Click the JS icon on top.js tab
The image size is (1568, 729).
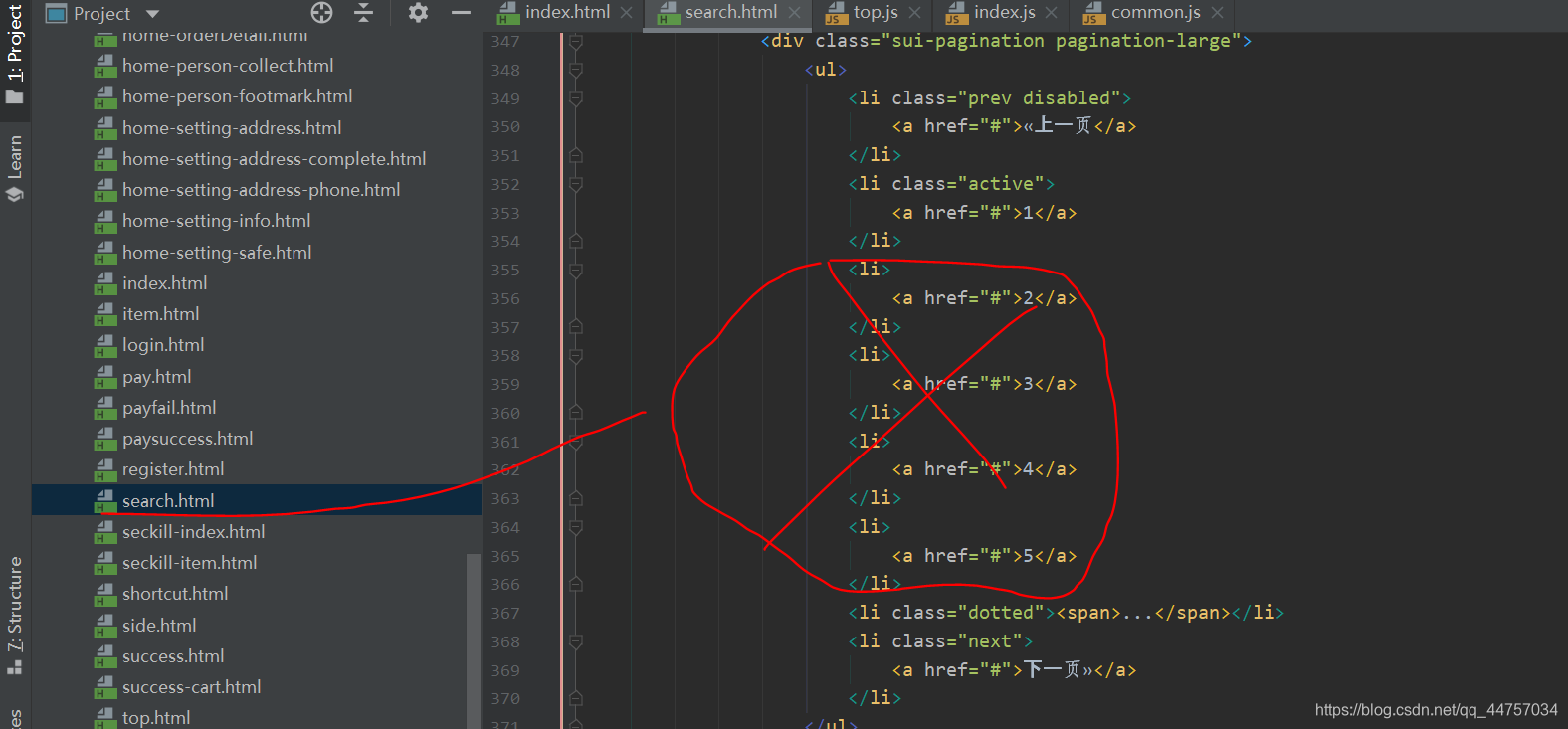coord(837,13)
